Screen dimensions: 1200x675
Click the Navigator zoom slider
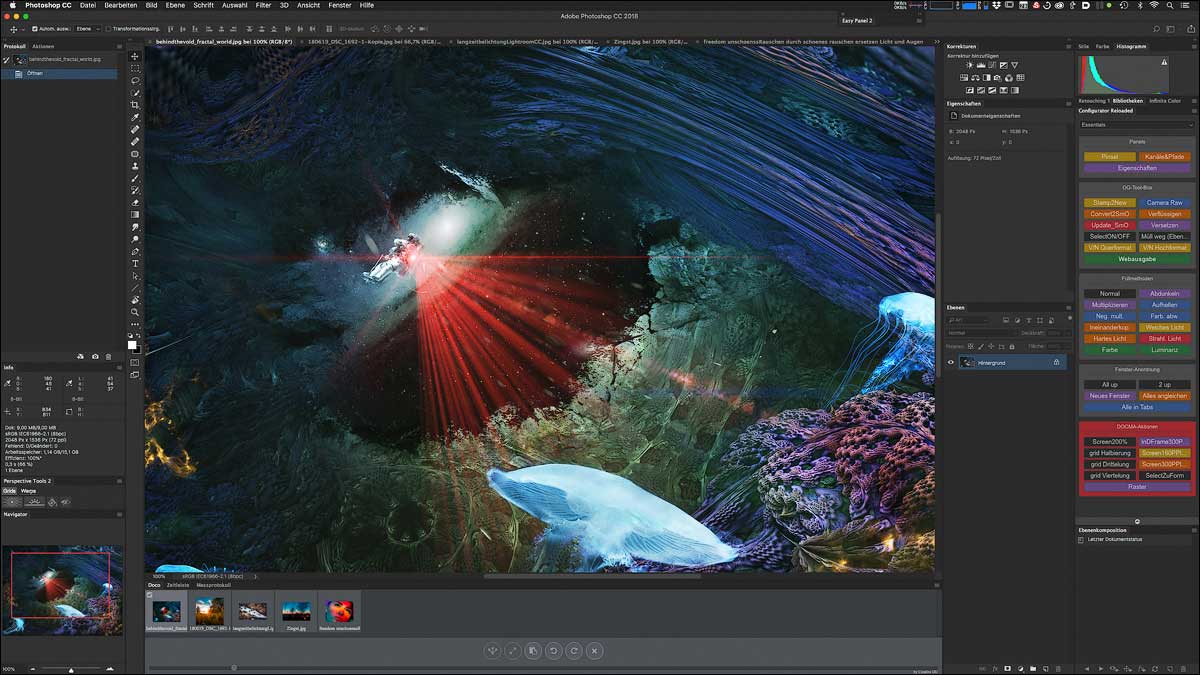point(70,668)
